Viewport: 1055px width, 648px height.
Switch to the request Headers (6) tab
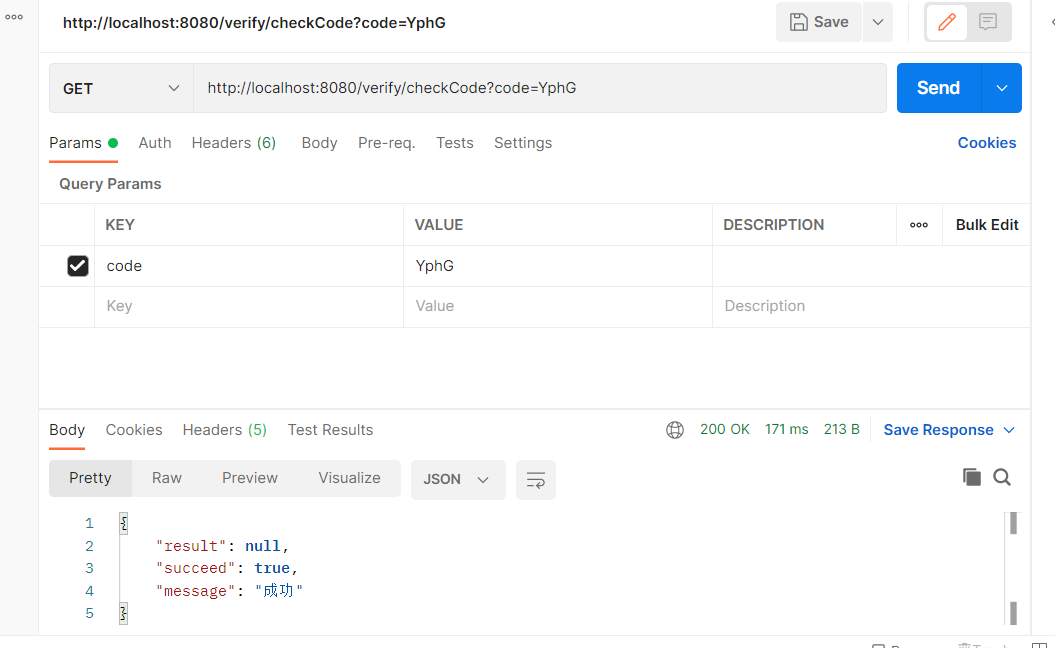233,143
